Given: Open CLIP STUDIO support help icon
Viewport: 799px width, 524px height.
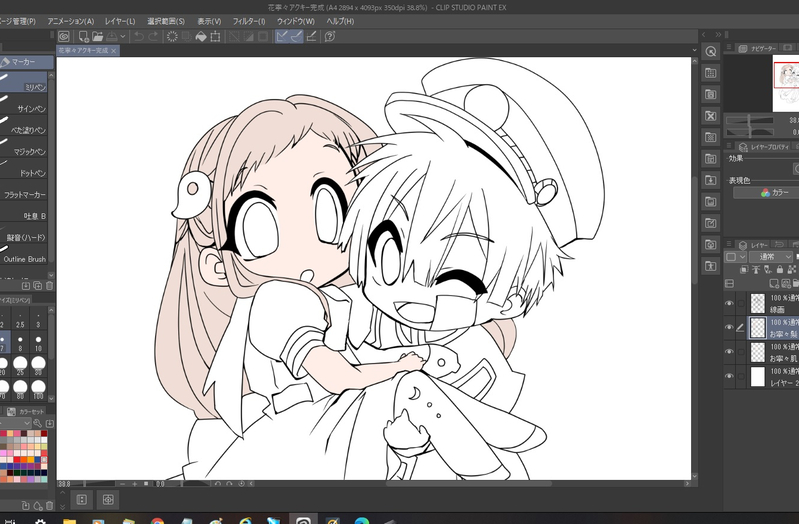Looking at the screenshot, I should click(x=330, y=36).
